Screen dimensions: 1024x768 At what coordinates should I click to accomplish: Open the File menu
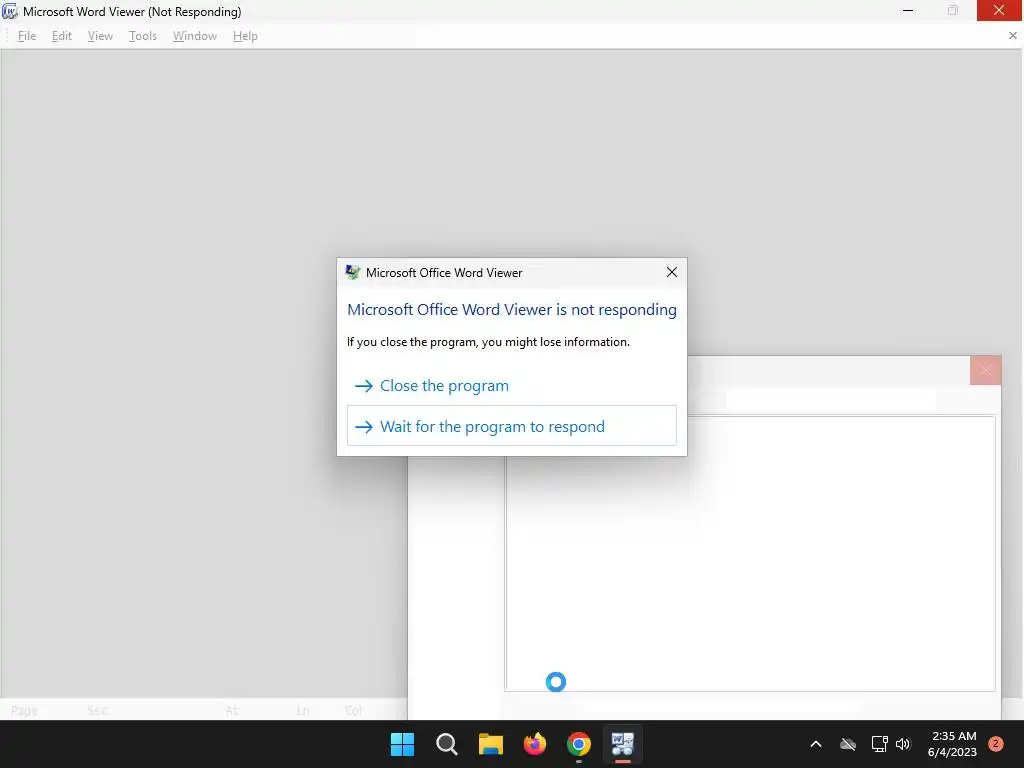tap(27, 36)
